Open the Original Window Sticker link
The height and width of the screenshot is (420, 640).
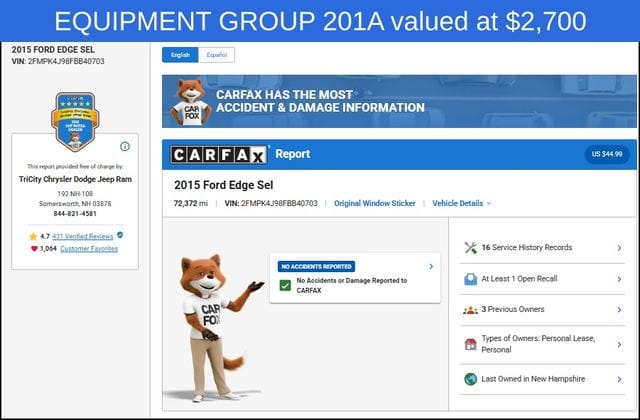click(x=375, y=203)
